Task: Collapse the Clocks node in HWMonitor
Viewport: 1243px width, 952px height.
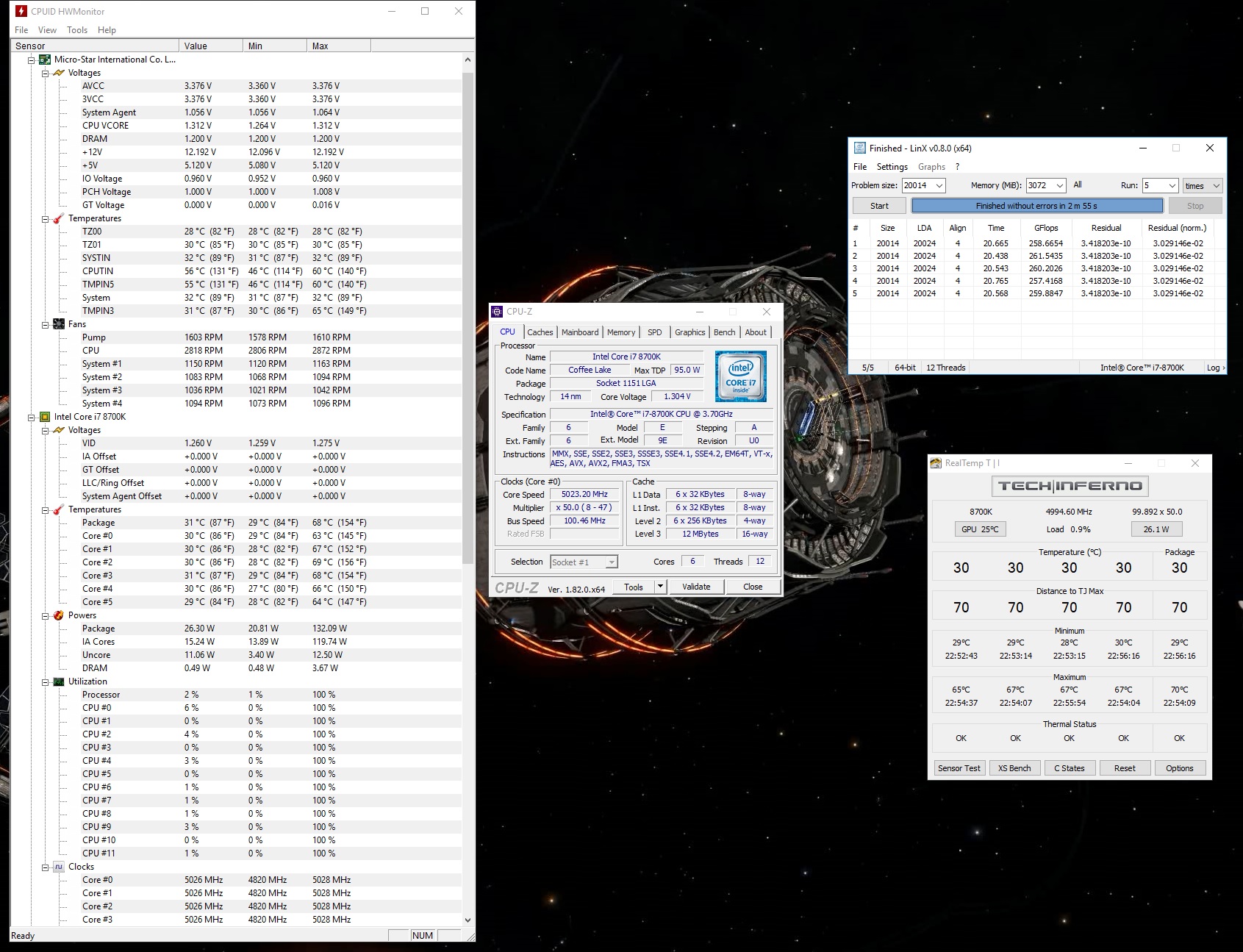Action: [x=46, y=867]
